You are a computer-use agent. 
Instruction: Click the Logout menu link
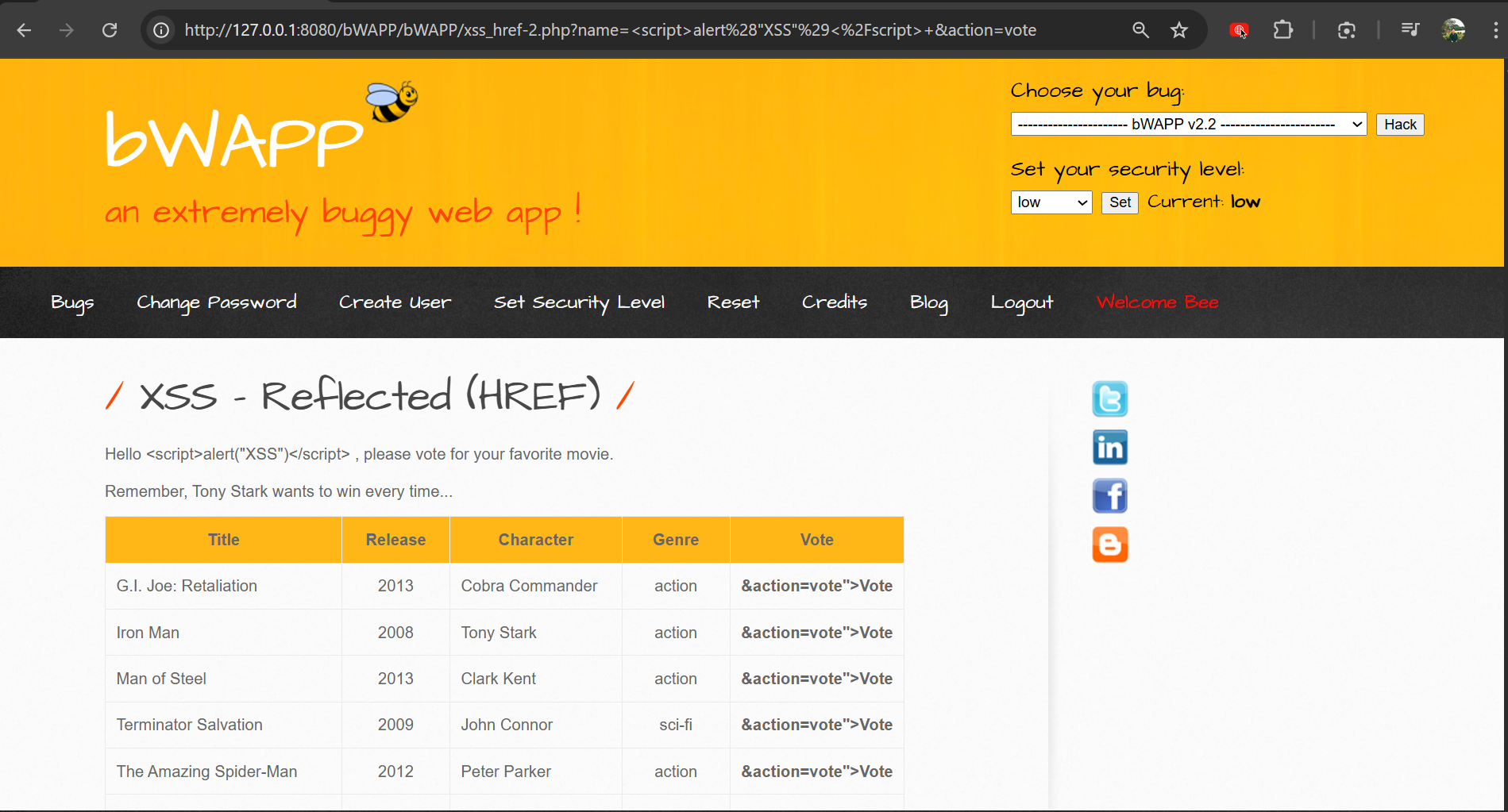pyautogui.click(x=1021, y=302)
